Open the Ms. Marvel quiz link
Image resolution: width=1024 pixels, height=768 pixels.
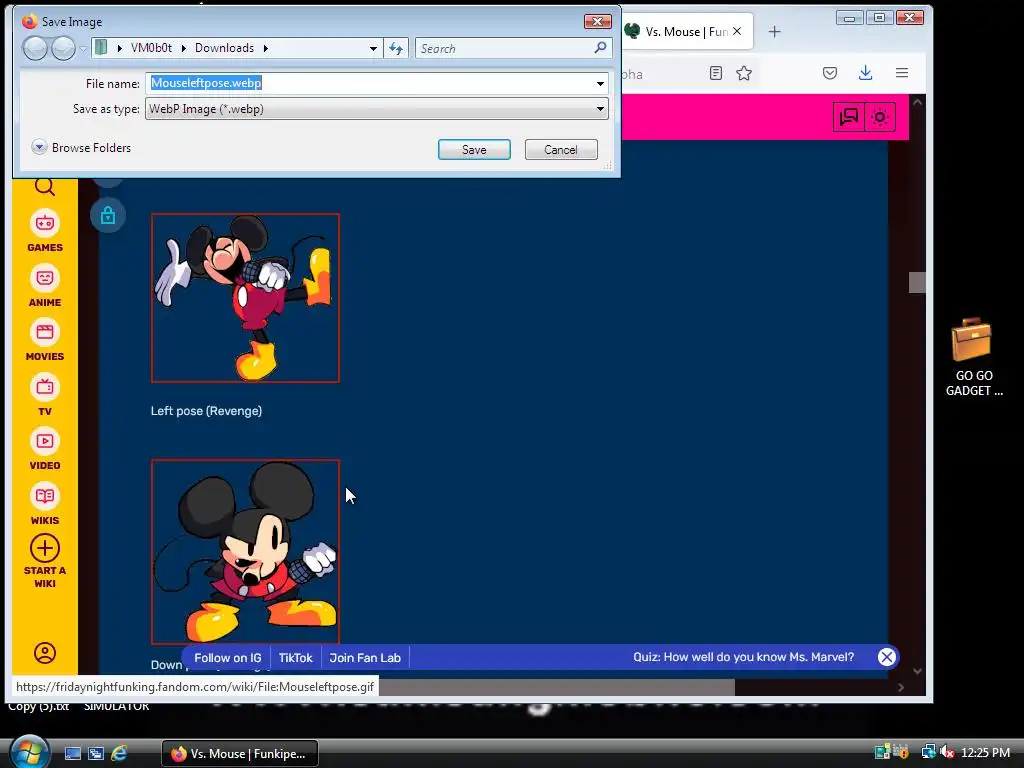click(x=743, y=657)
